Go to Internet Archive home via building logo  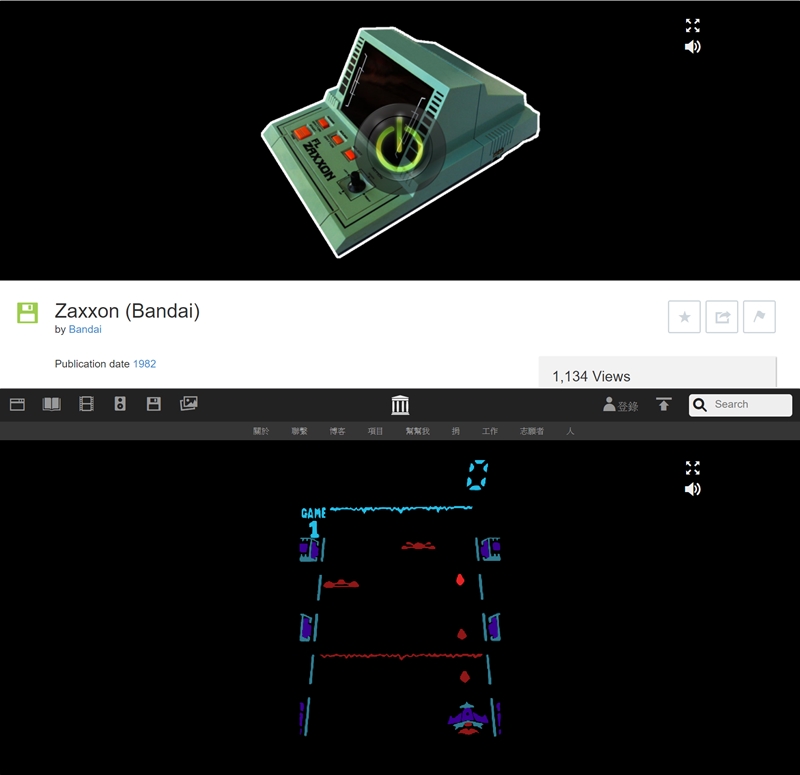pyautogui.click(x=400, y=405)
